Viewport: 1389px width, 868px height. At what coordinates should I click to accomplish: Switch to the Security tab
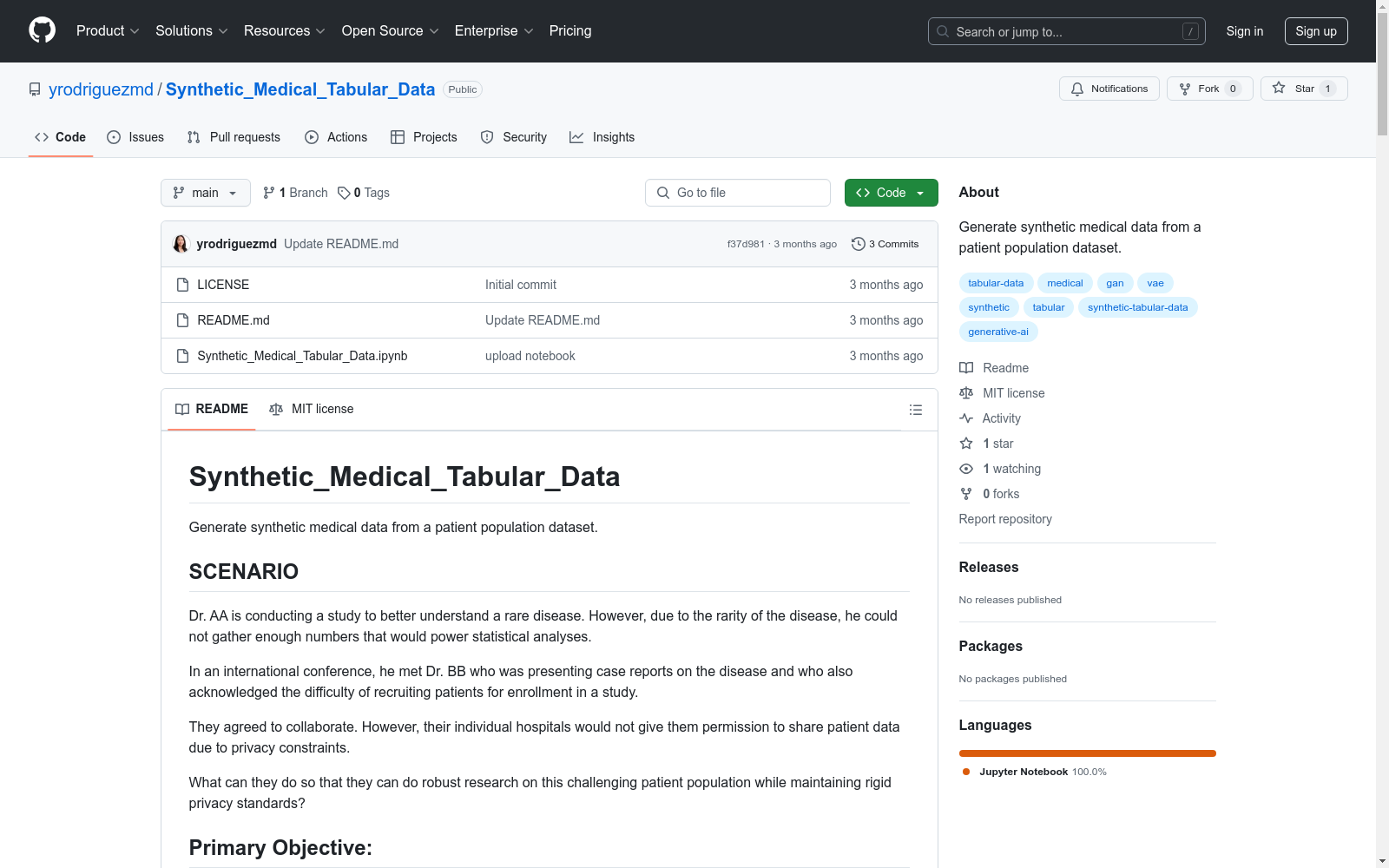(514, 137)
